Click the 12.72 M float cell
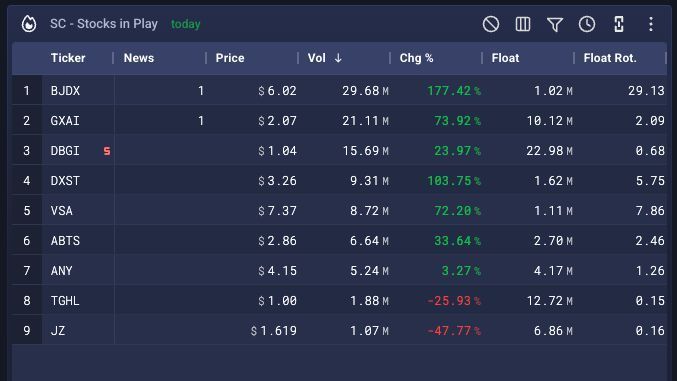The height and width of the screenshot is (381, 677). click(550, 301)
